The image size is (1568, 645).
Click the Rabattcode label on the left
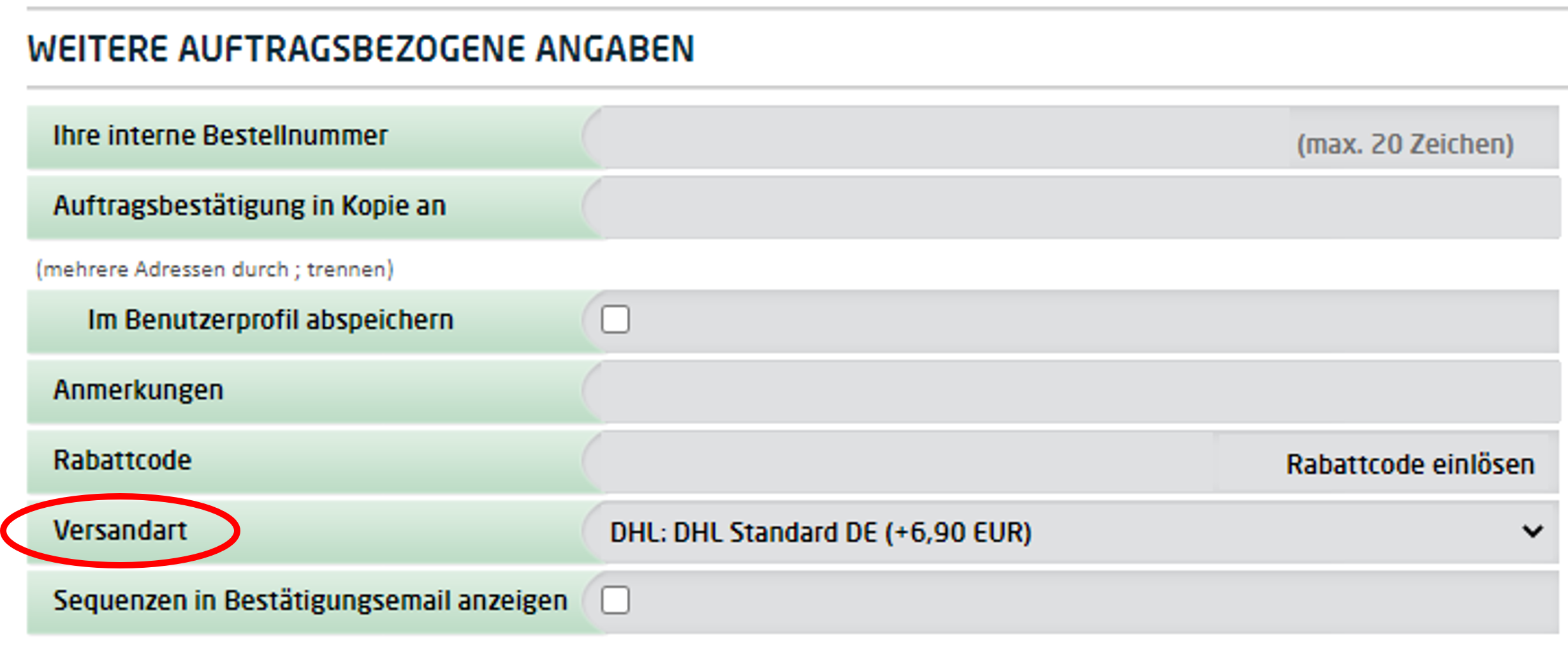click(x=122, y=461)
